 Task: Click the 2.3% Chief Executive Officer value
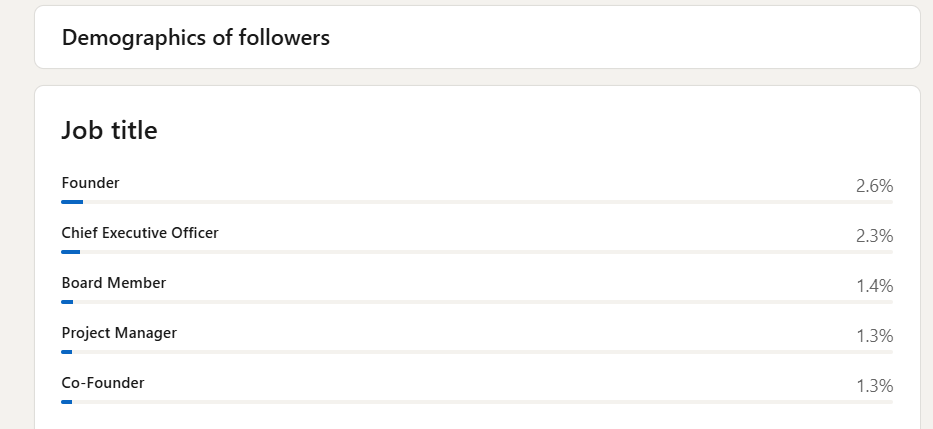click(x=873, y=236)
